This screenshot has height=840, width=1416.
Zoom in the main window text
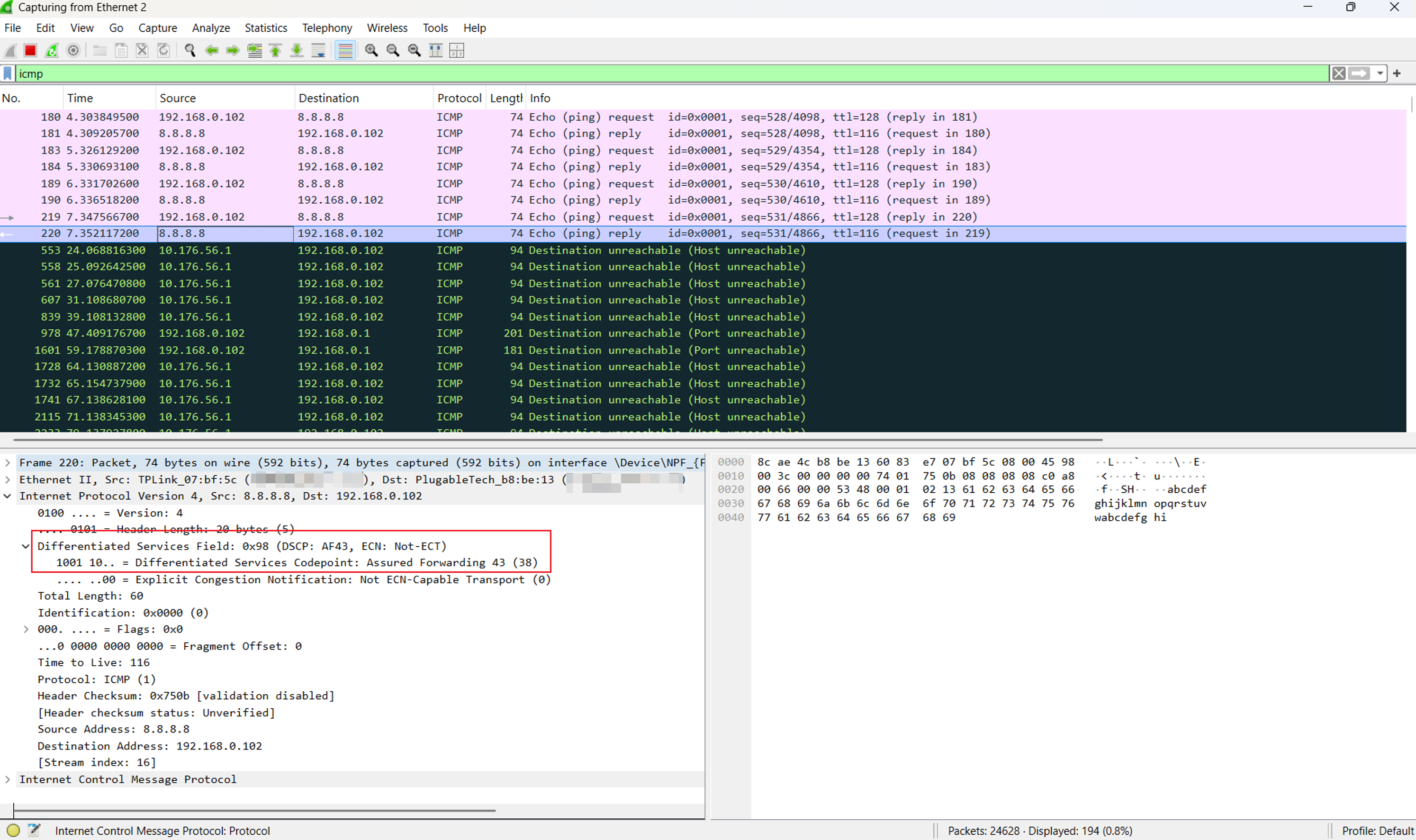tap(371, 50)
